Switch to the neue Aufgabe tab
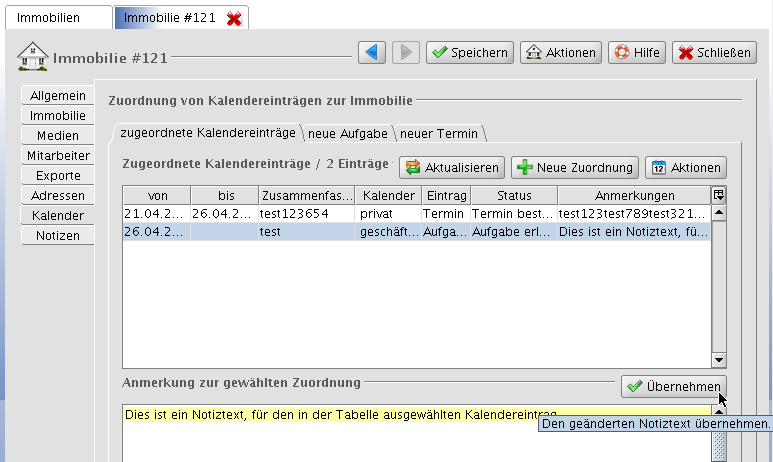This screenshot has height=462, width=773. tap(347, 133)
